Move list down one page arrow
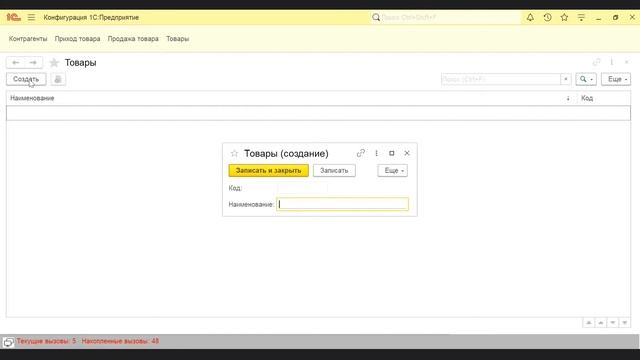The height and width of the screenshot is (360, 640). tap(613, 323)
